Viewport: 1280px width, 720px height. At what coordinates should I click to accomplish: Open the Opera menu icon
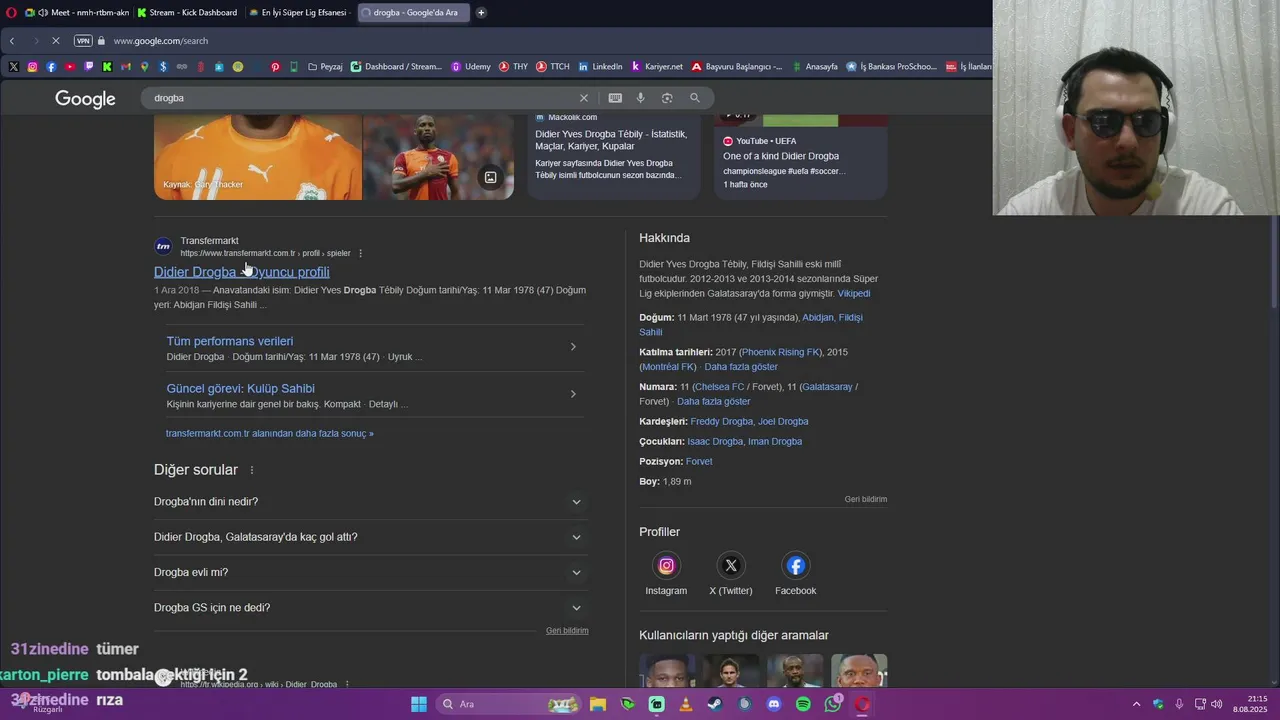[x=10, y=13]
